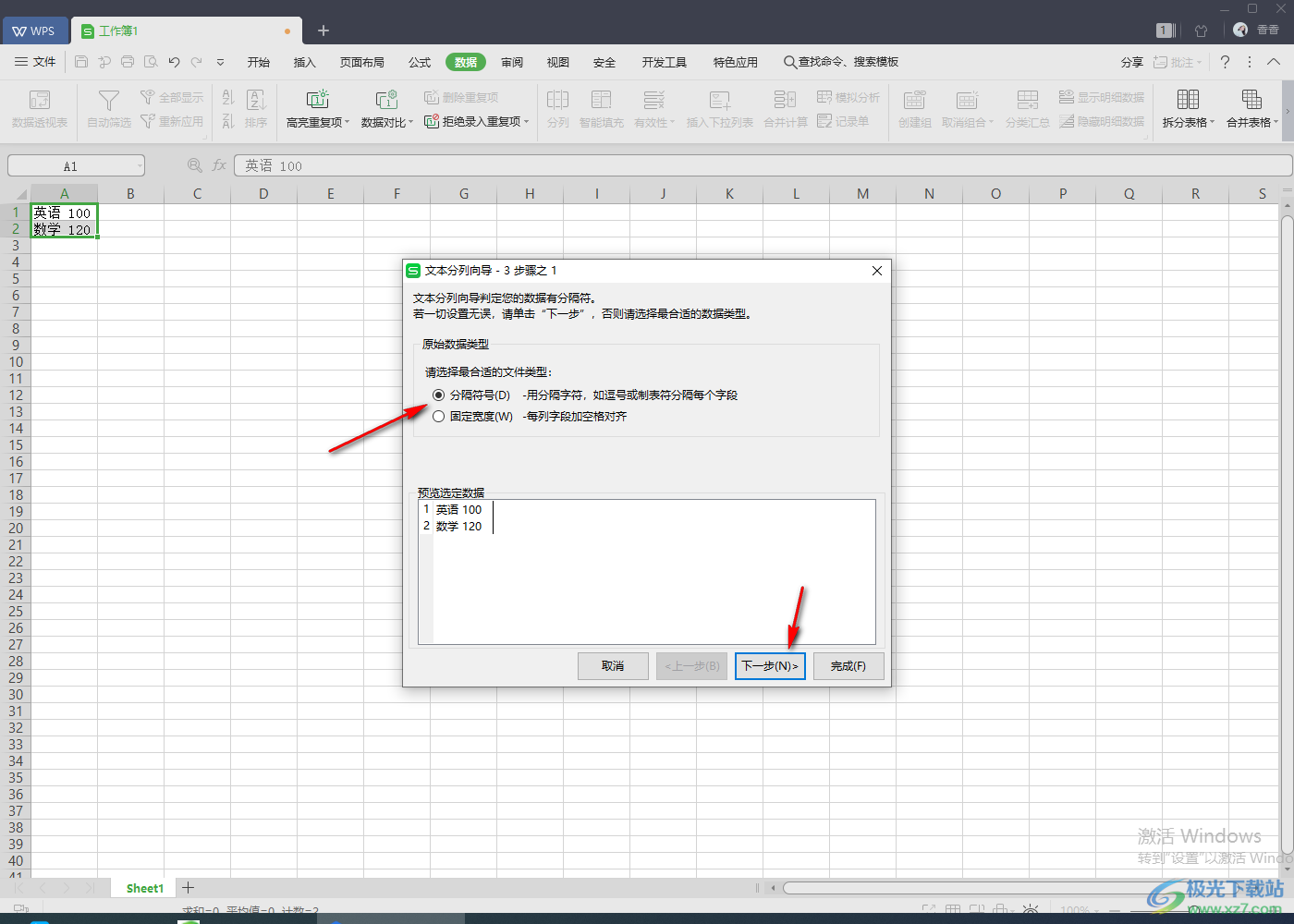Collapse the ribbon with the chevron

coord(1274,62)
